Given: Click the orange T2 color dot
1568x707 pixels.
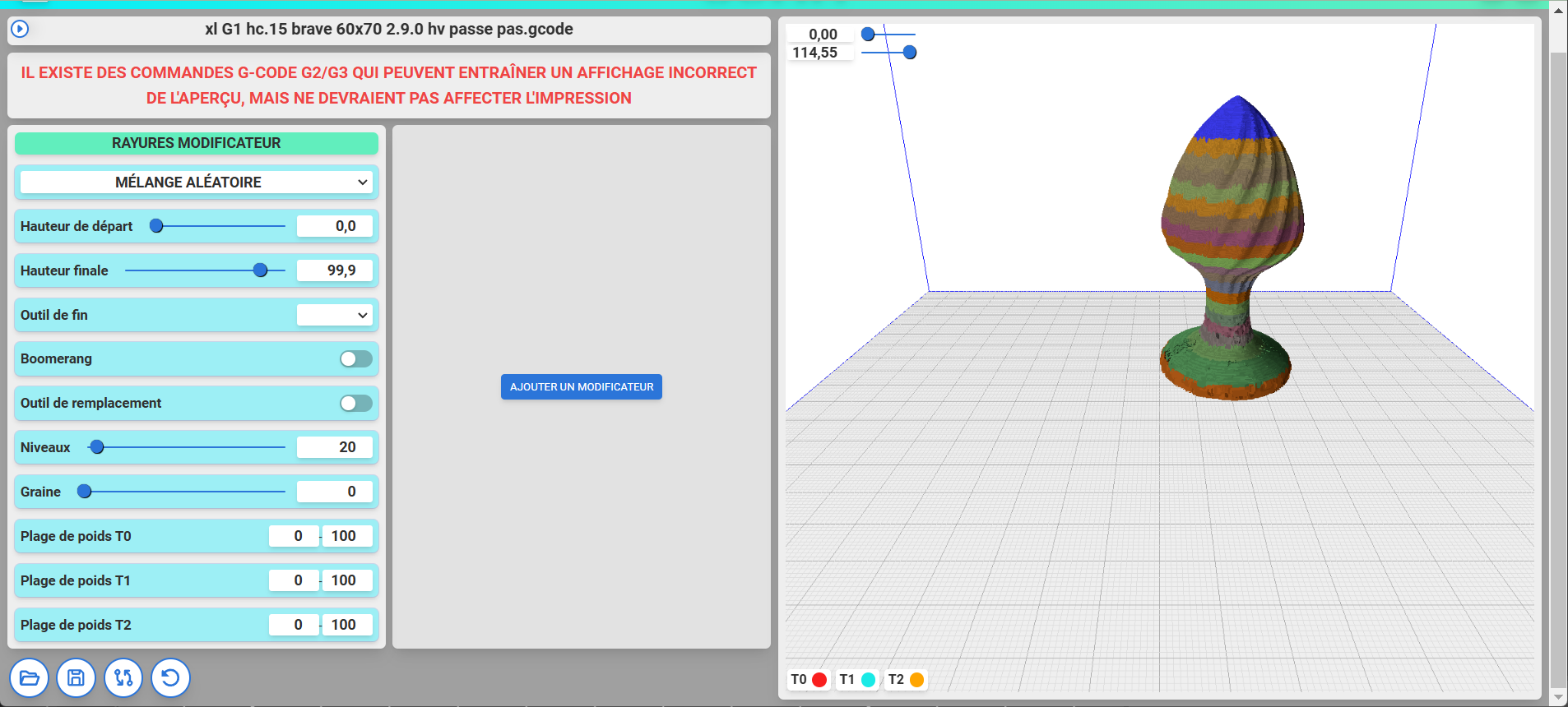Looking at the screenshot, I should [x=916, y=680].
